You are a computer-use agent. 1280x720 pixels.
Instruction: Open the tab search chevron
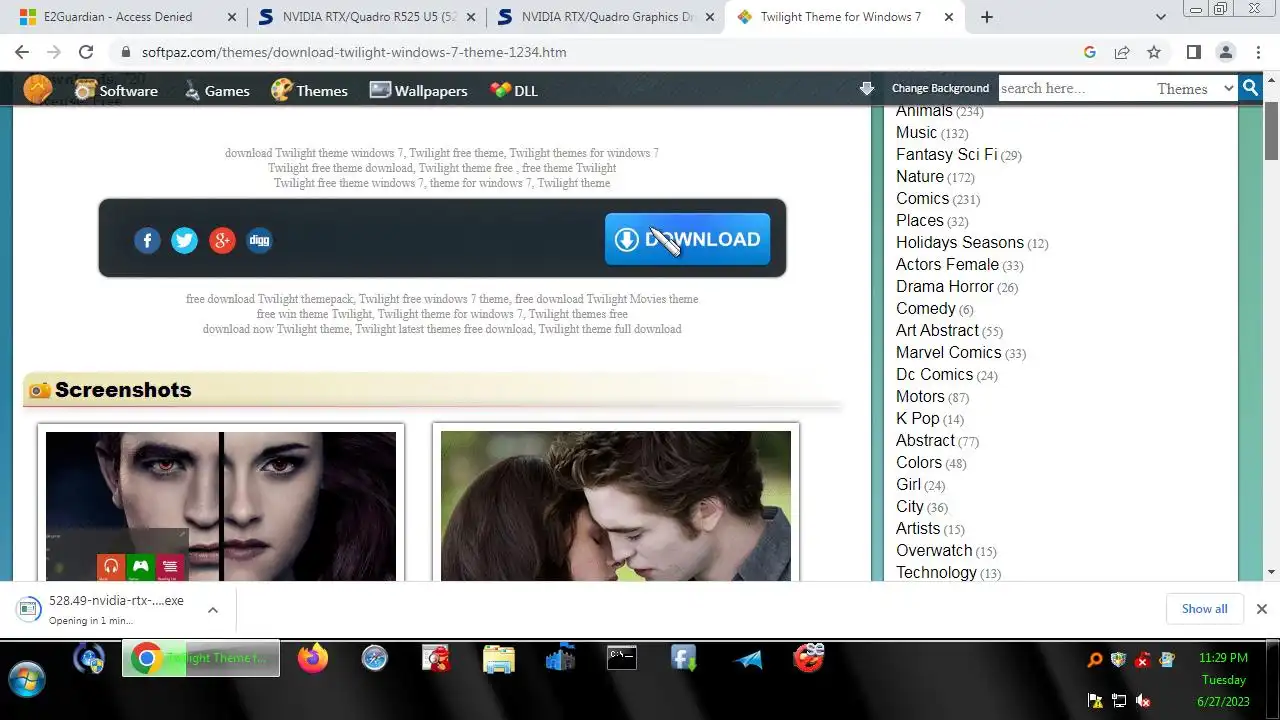pos(1160,17)
